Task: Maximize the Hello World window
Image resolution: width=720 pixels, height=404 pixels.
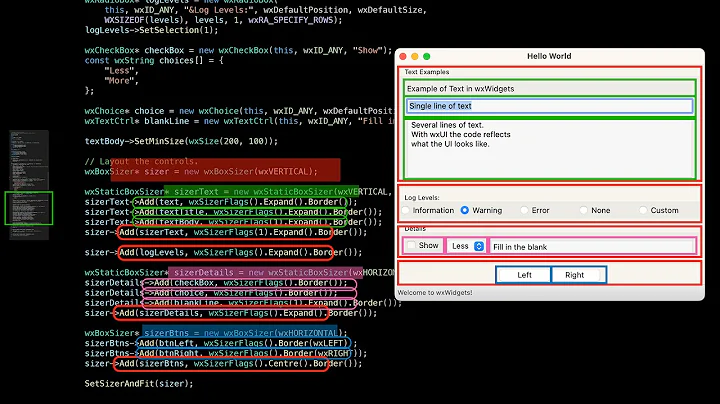Action: tap(427, 56)
